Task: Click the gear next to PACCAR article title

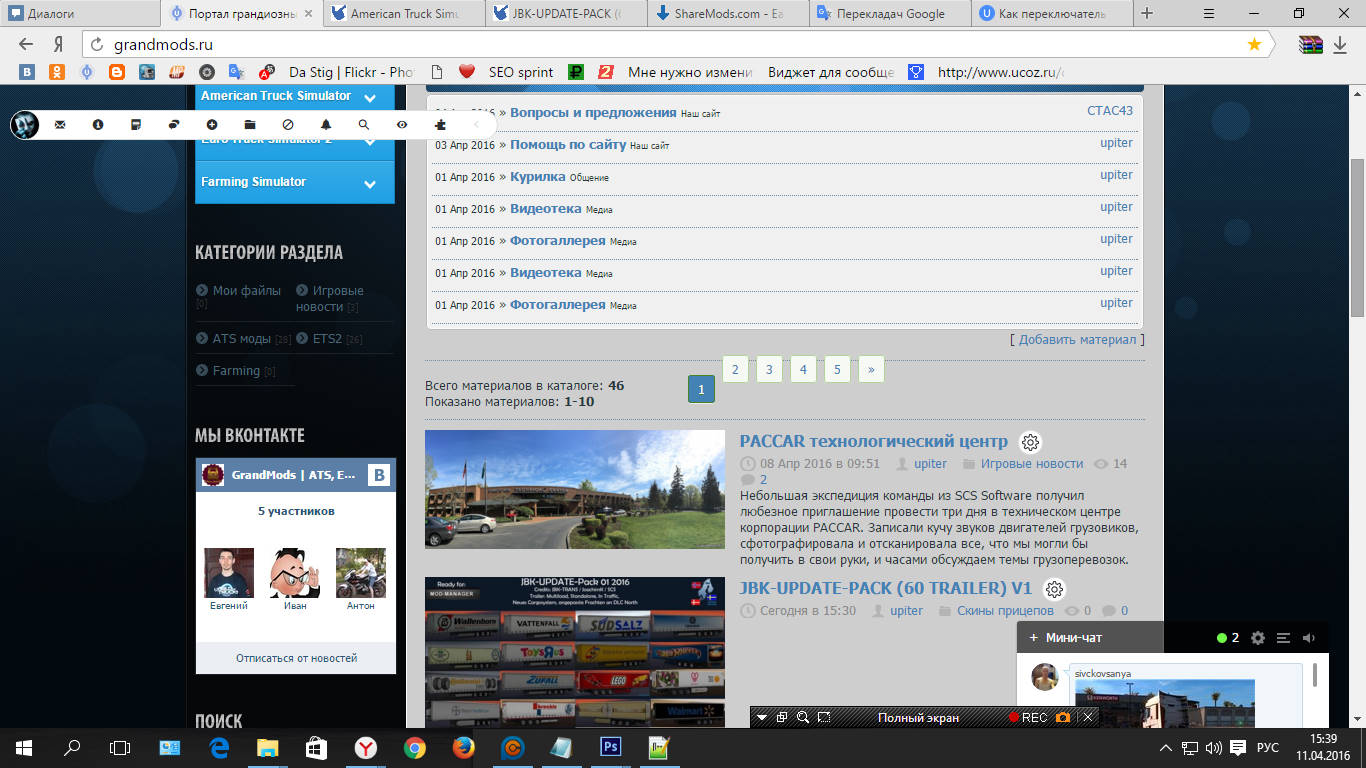Action: coord(1030,442)
